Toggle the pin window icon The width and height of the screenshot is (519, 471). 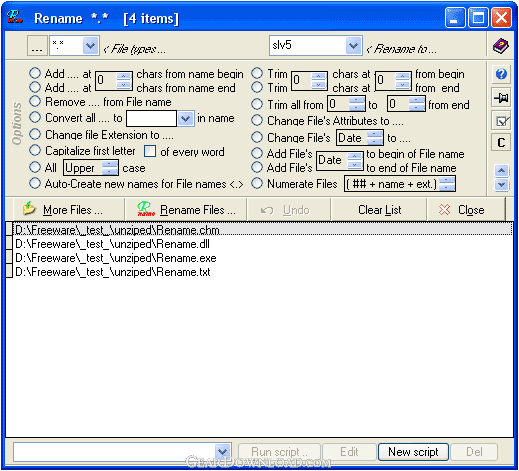501,98
